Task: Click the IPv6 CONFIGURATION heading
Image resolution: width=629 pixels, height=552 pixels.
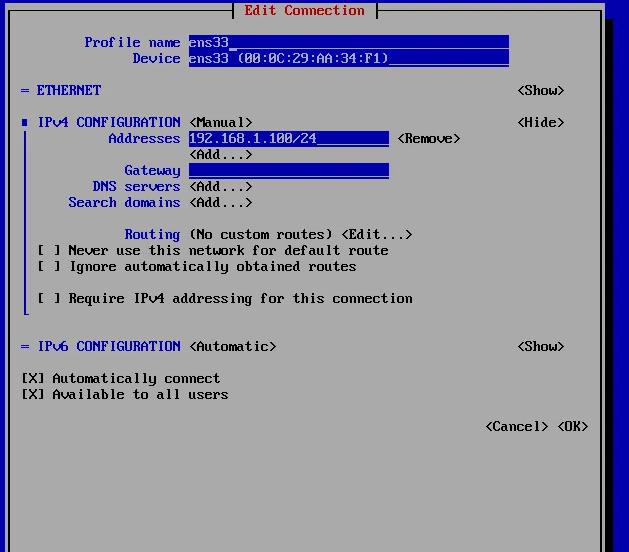Action: click(x=109, y=346)
